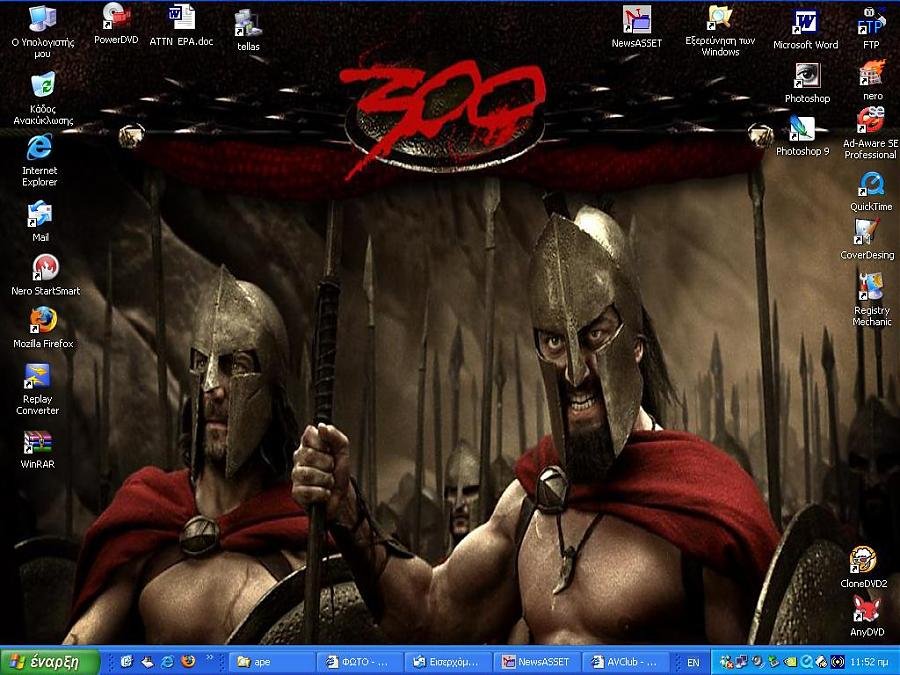Open the Ο Υπολογιστής μου desktop icon
The width and height of the screenshot is (900, 675).
tap(42, 32)
